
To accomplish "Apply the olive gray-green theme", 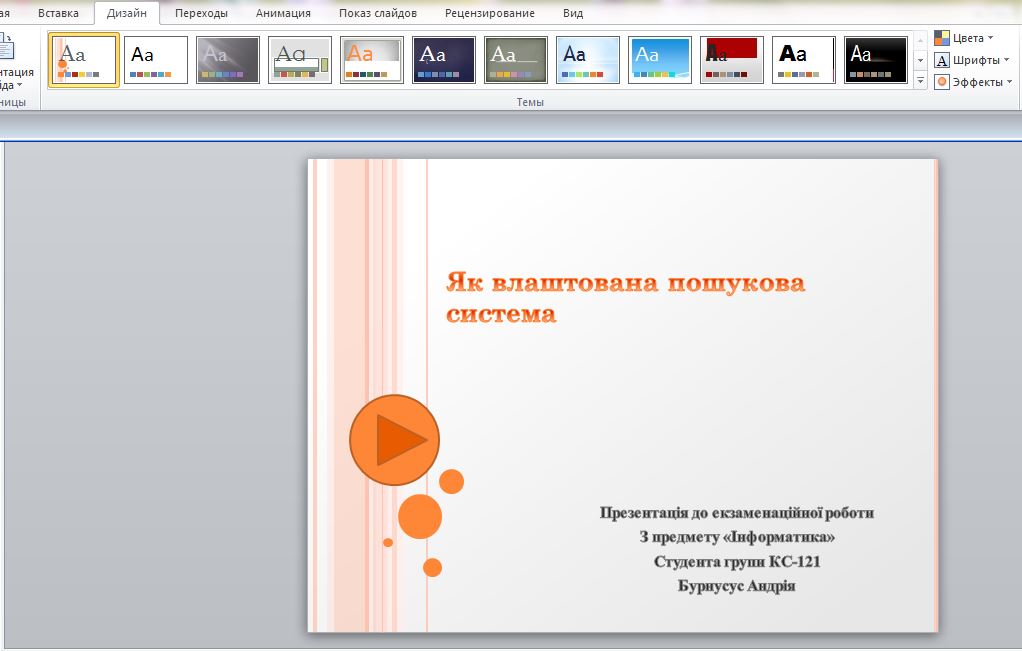I will (x=516, y=60).
